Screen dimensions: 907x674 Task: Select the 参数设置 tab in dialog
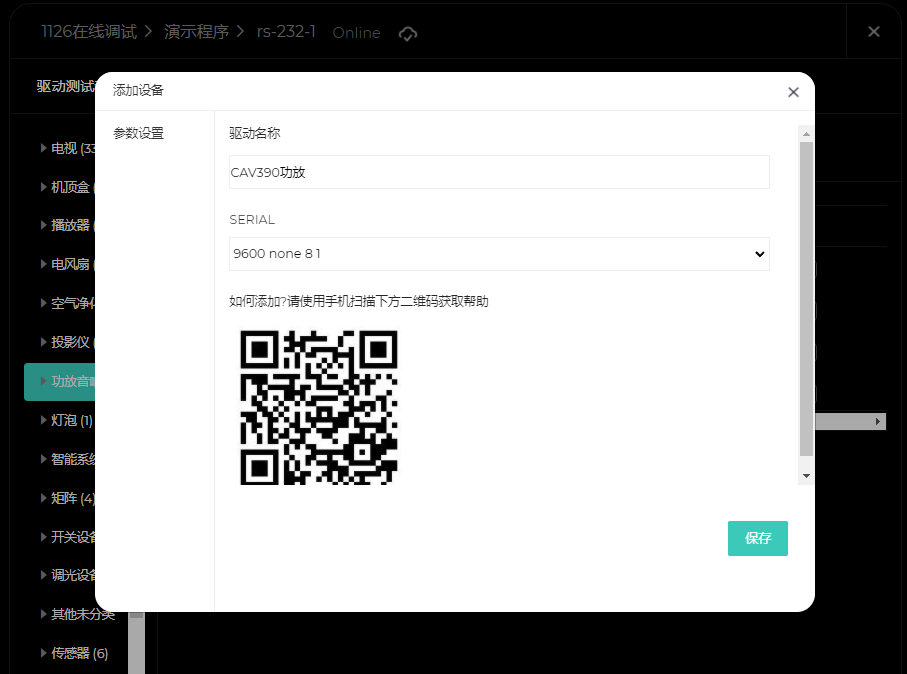click(138, 133)
